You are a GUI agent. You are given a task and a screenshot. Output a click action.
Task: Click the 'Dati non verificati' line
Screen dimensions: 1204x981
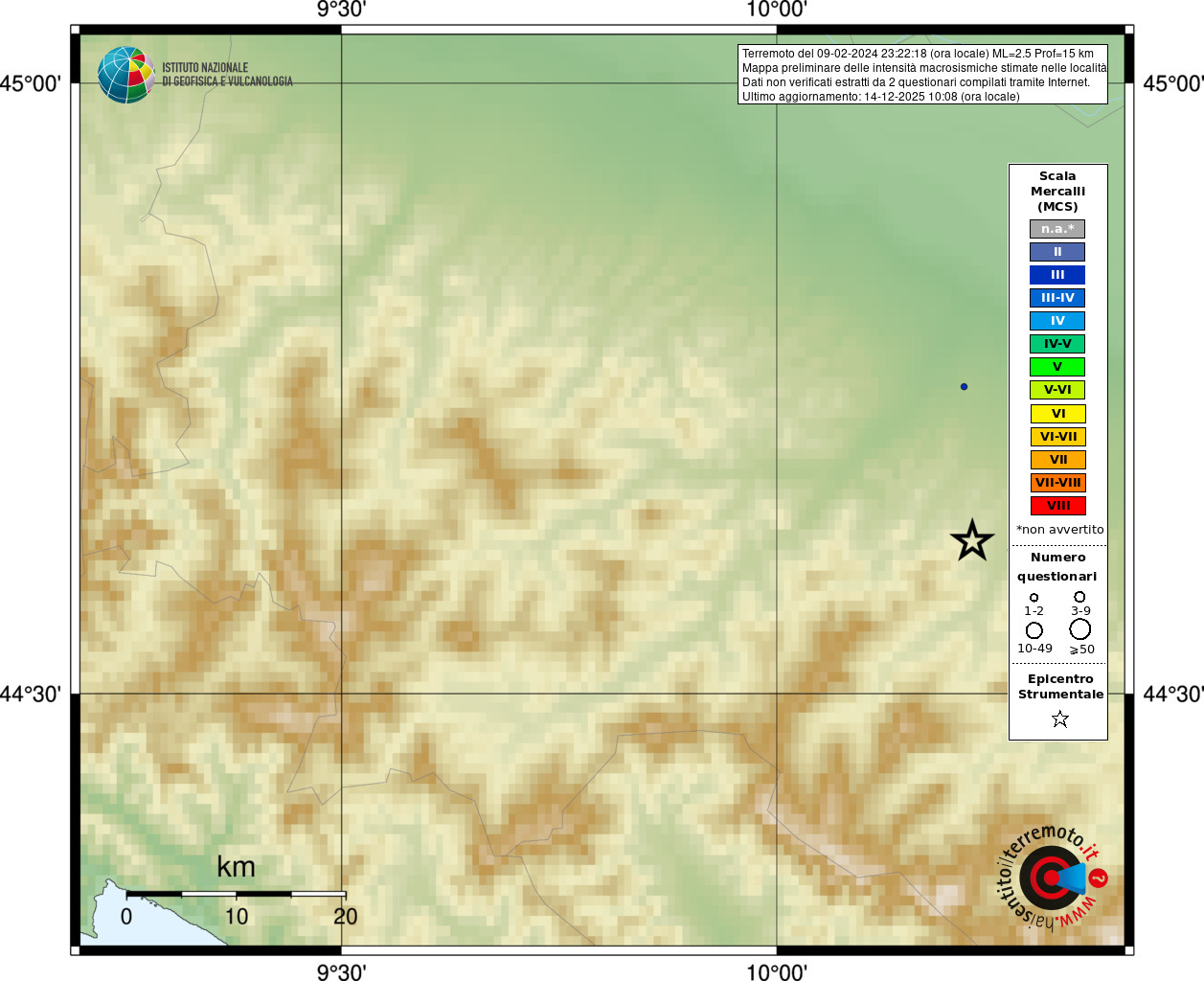click(916, 82)
